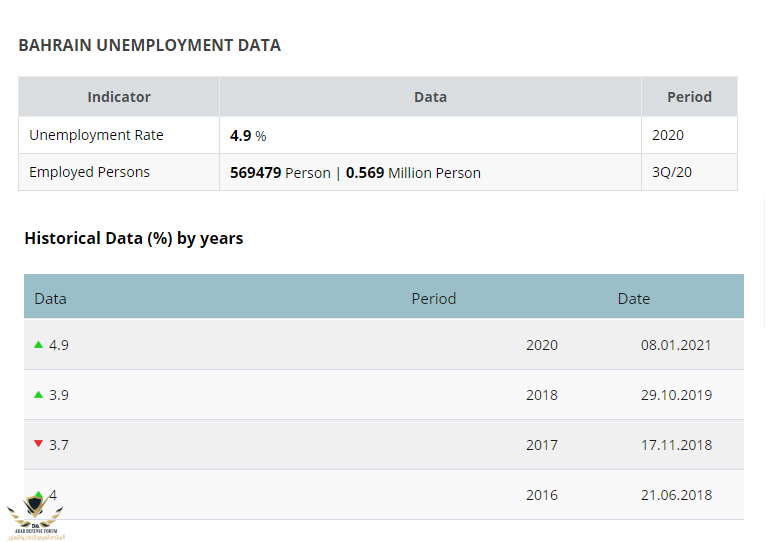Click the Period header in historical table
Viewport: 767px width, 542px height.
tap(433, 299)
